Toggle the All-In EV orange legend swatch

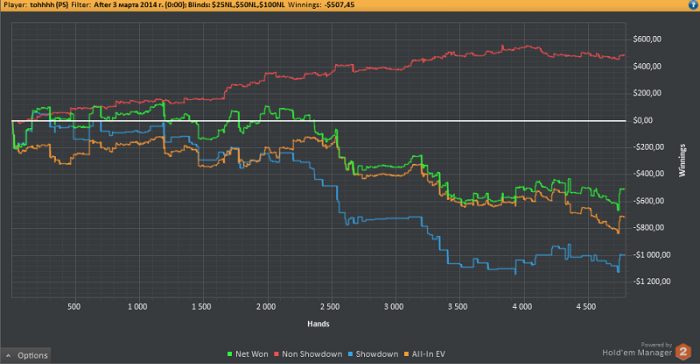pyautogui.click(x=406, y=354)
